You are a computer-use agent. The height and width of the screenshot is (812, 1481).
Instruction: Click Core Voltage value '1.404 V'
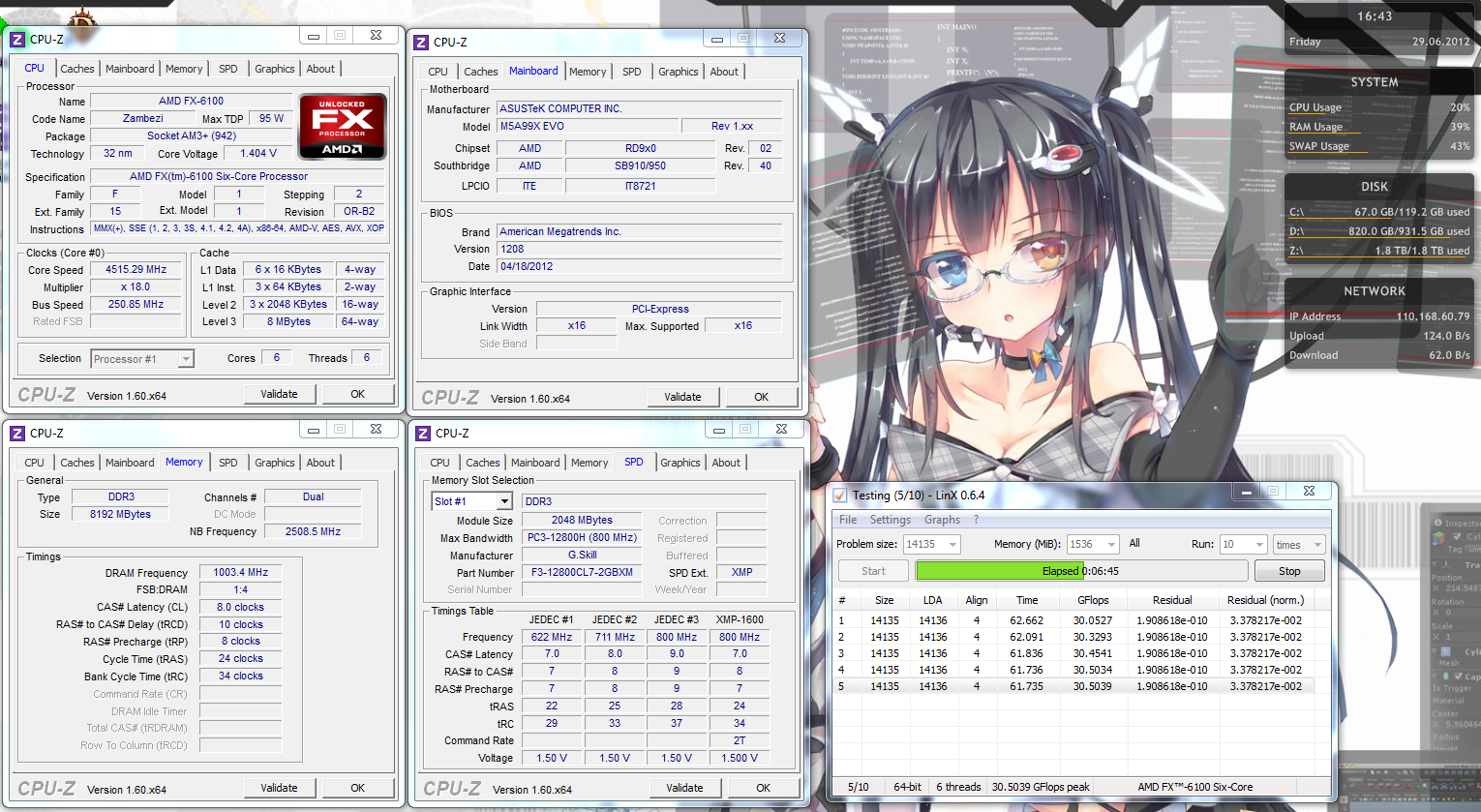(258, 153)
